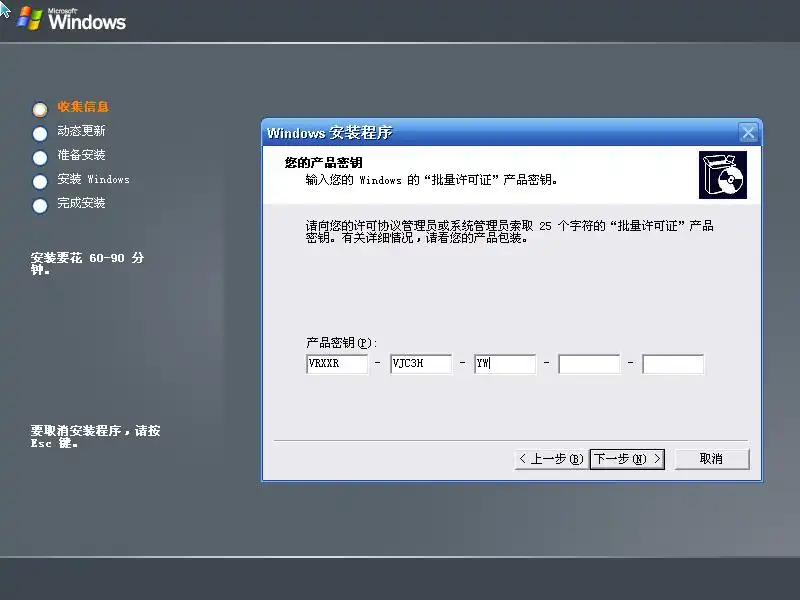This screenshot has width=800, height=600.
Task: Click the 收集信息 step label
Action: [x=83, y=107]
